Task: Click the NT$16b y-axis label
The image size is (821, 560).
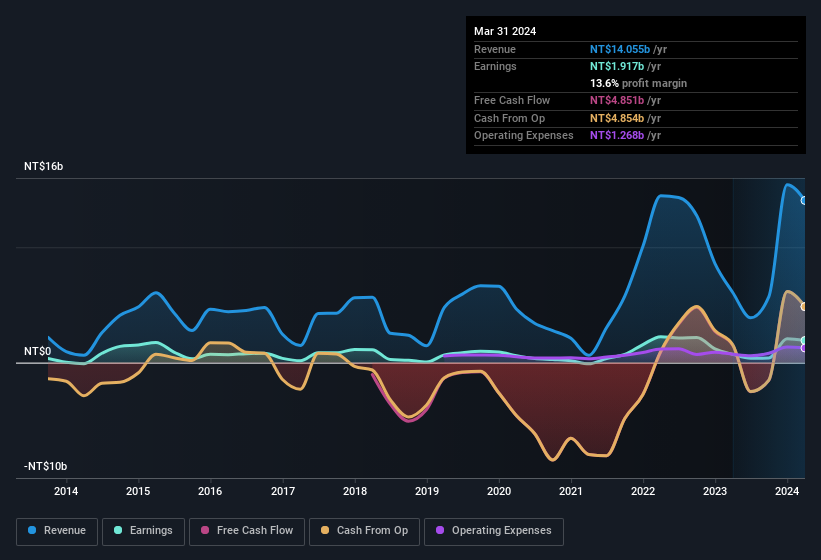Action: [44, 167]
